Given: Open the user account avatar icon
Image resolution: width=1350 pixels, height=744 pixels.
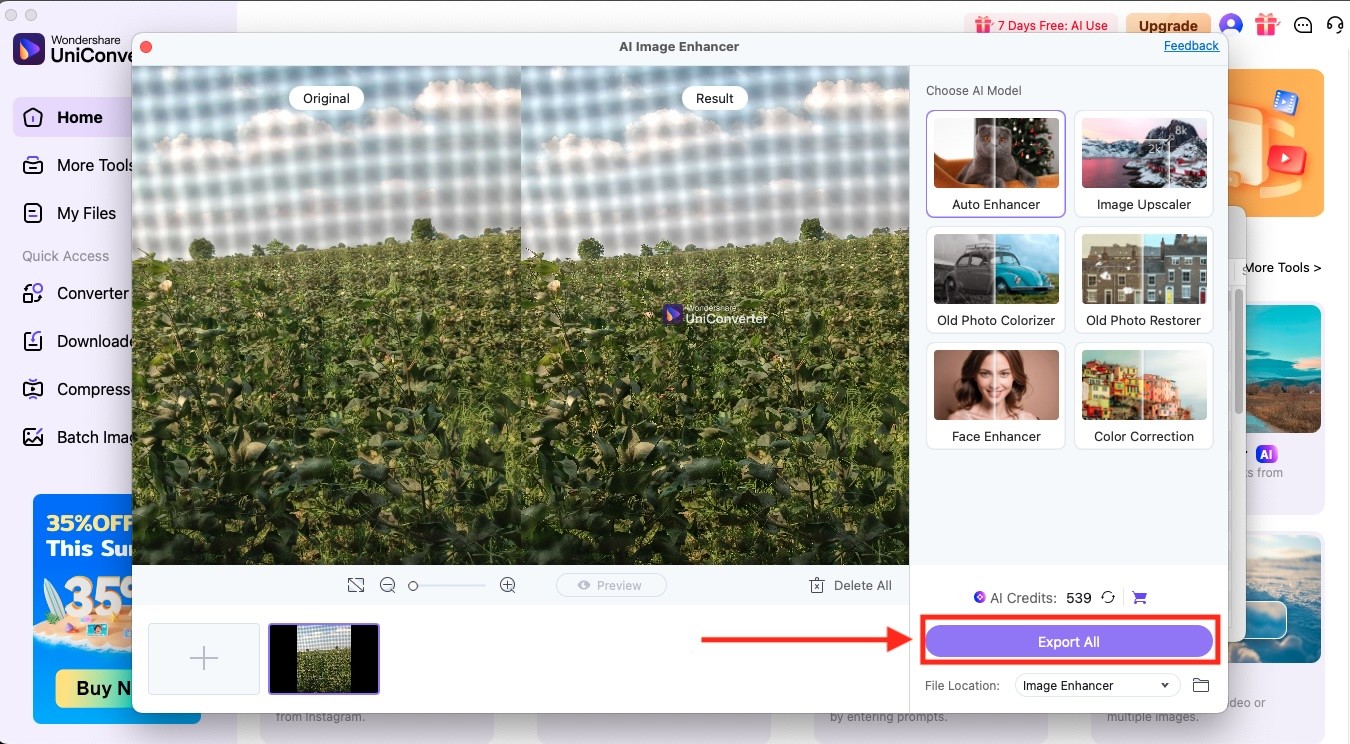Looking at the screenshot, I should 1231,25.
